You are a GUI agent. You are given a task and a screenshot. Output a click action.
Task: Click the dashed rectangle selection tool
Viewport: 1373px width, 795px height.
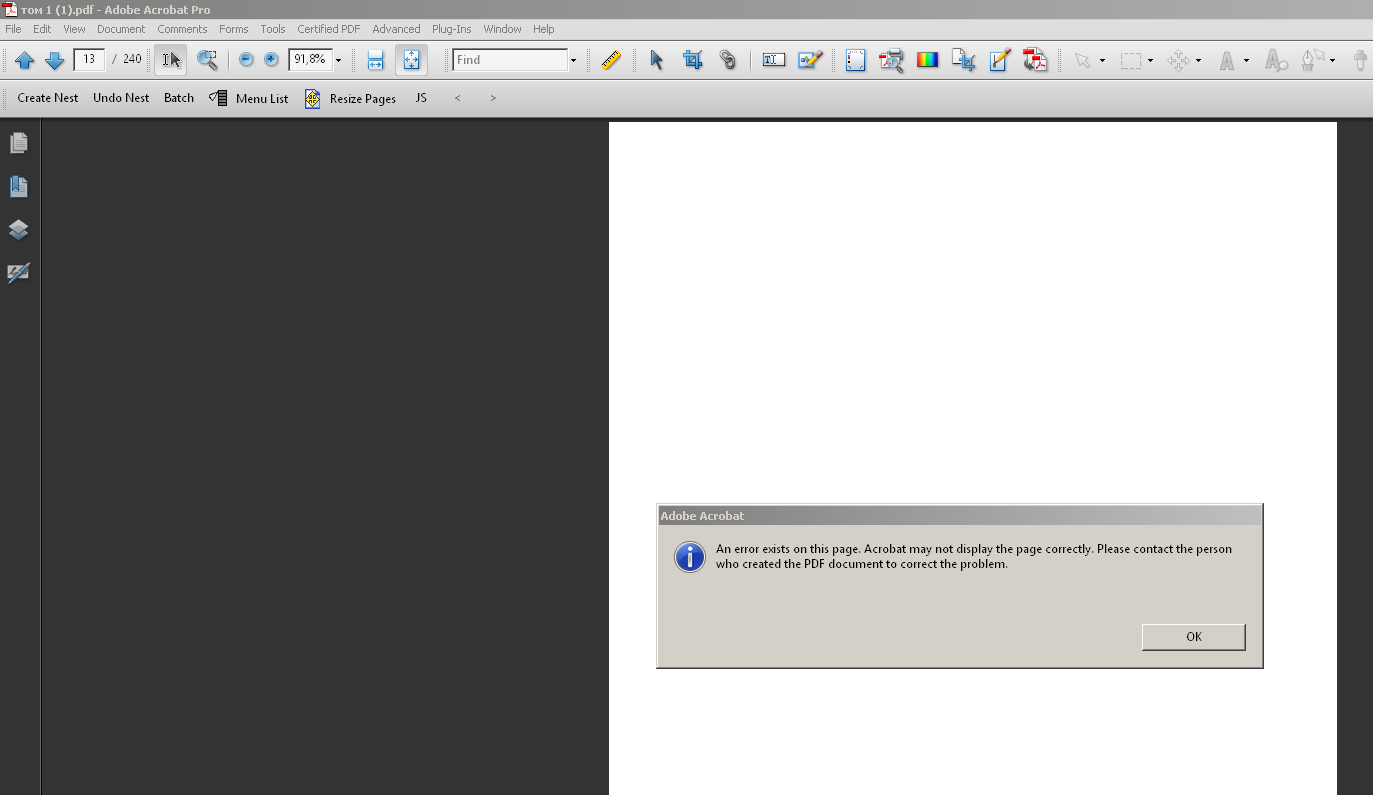pyautogui.click(x=1130, y=60)
